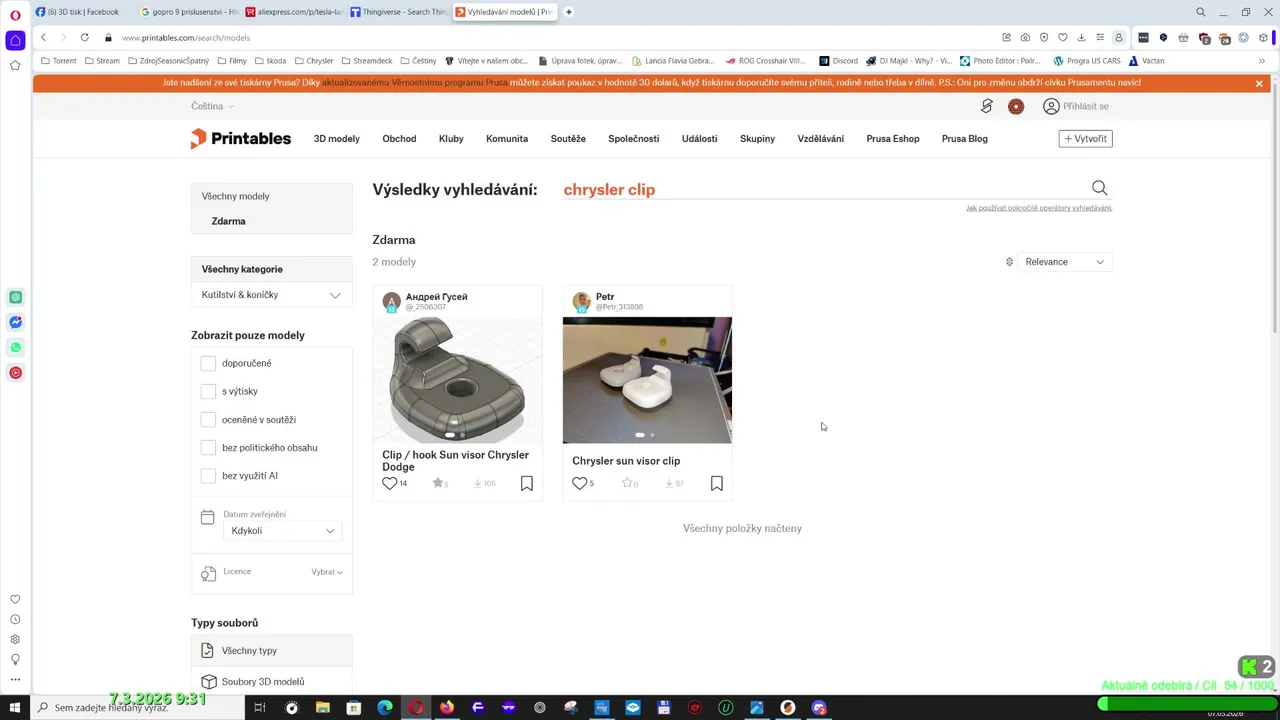Open ChatGPT icon in the Opera sidebar
The width and height of the screenshot is (1280, 720).
[15, 297]
